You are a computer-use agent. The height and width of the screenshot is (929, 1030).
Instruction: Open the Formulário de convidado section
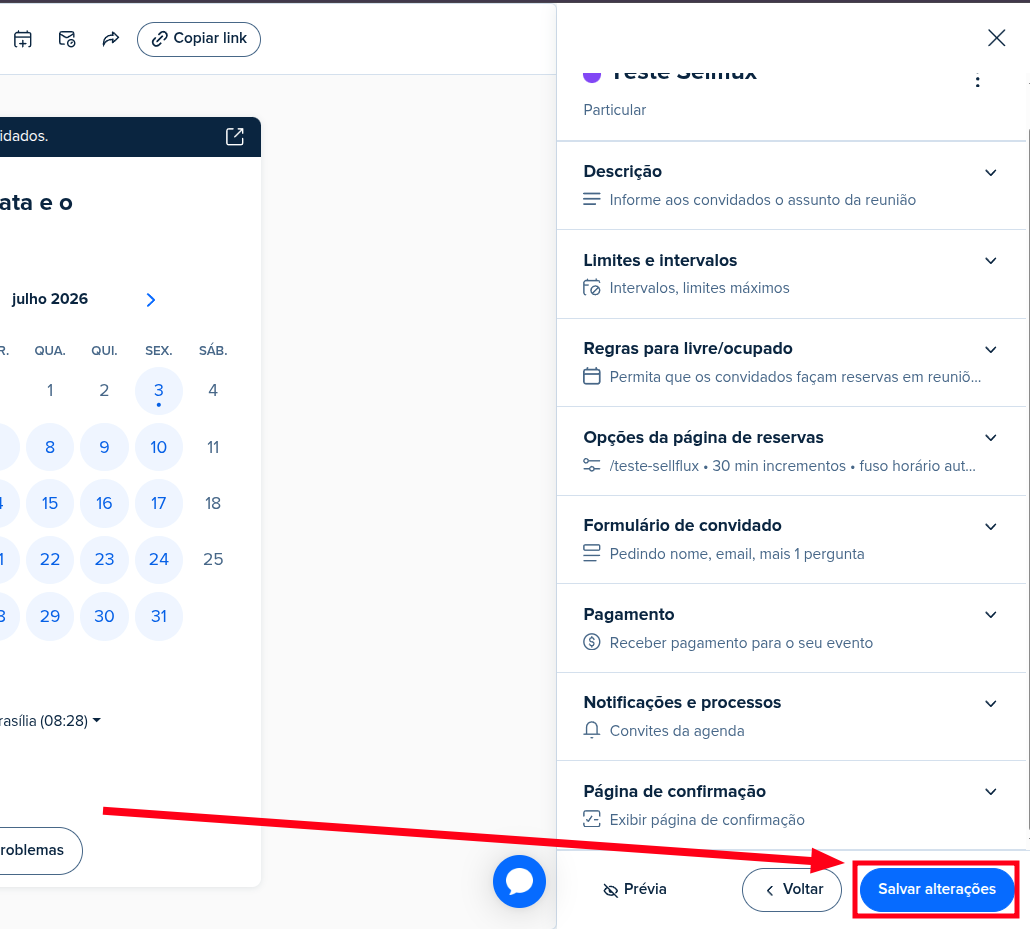click(x=791, y=539)
